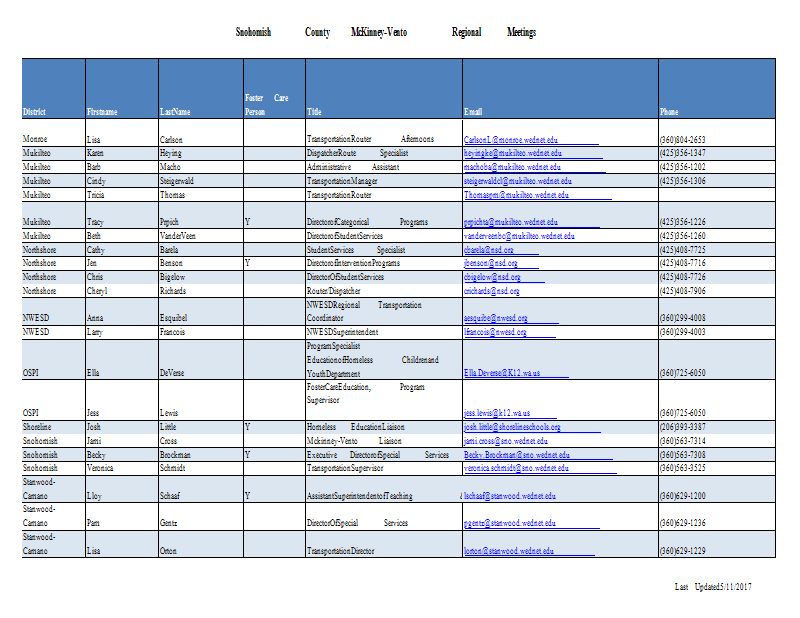Select phone number (425)356-1202
The width and height of the screenshot is (800, 618).
click(x=683, y=167)
